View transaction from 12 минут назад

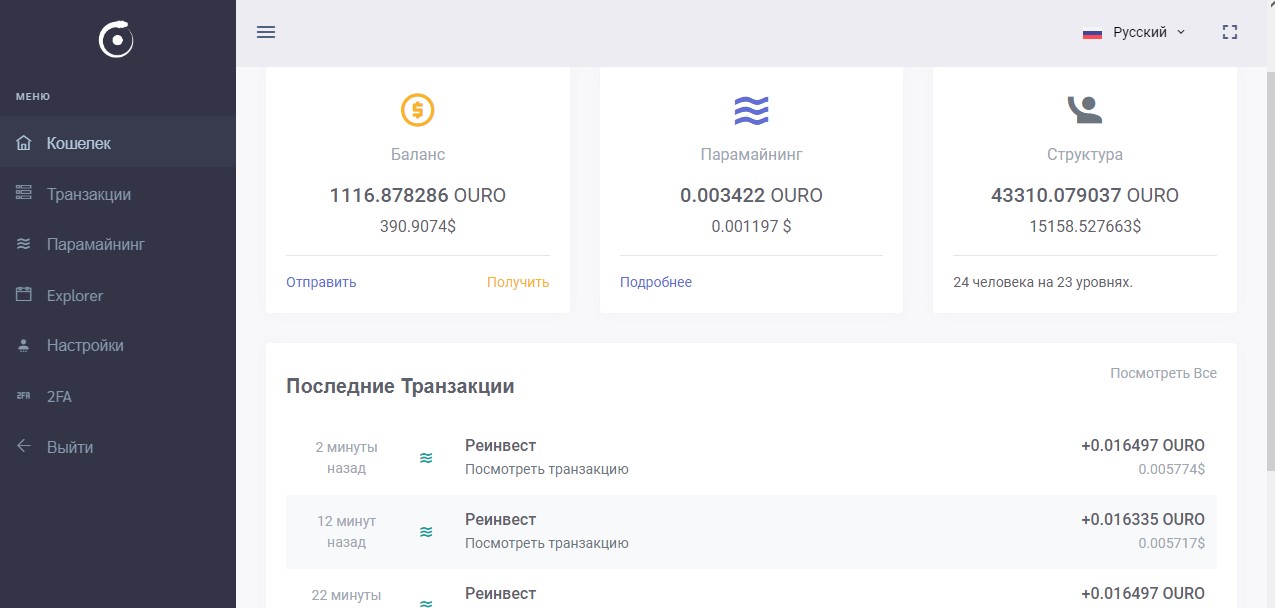pos(547,543)
